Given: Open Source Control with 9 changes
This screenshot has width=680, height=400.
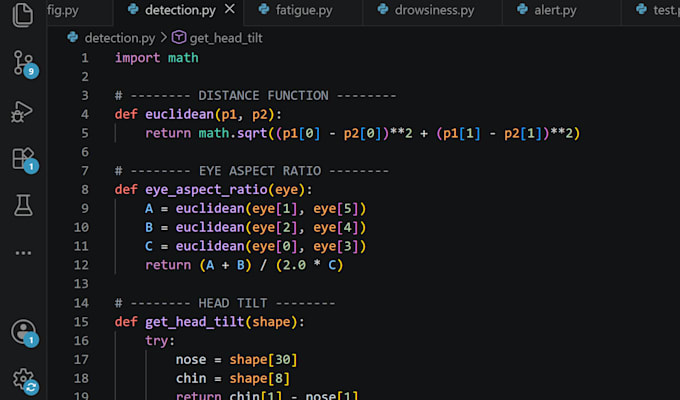Looking at the screenshot, I should pos(24,64).
